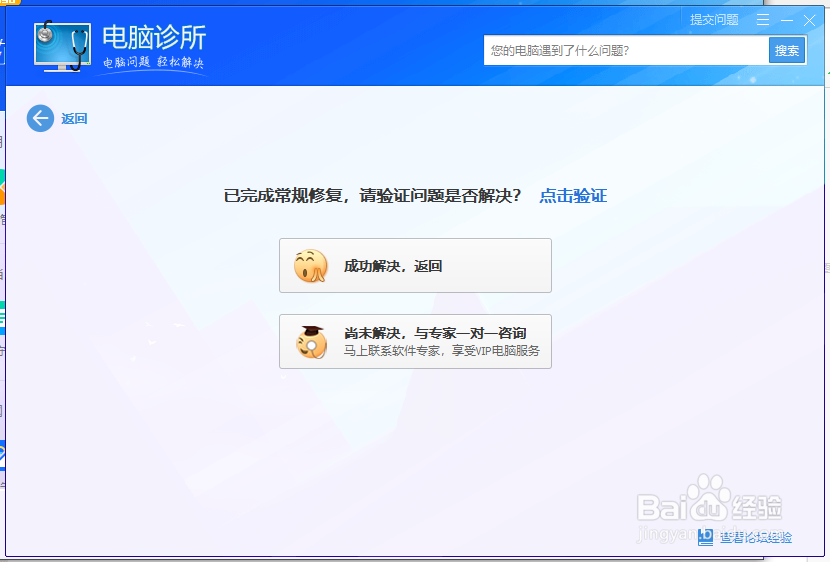The height and width of the screenshot is (562, 830).
Task: Choose 成功解决，返回 button
Action: pos(416,266)
